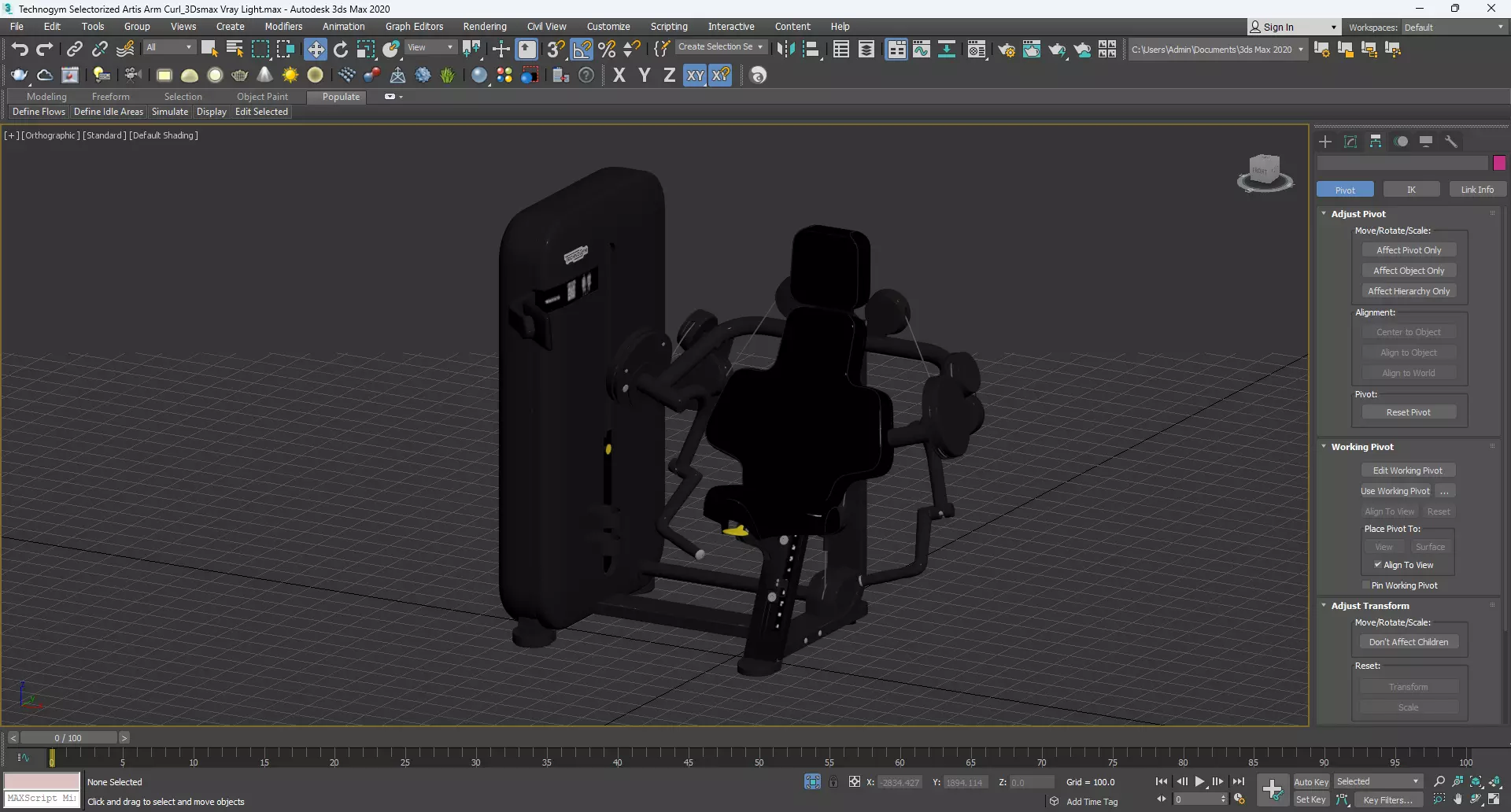Switch to the Object Paint ribbon tab
This screenshot has height=812, width=1511.
(262, 97)
